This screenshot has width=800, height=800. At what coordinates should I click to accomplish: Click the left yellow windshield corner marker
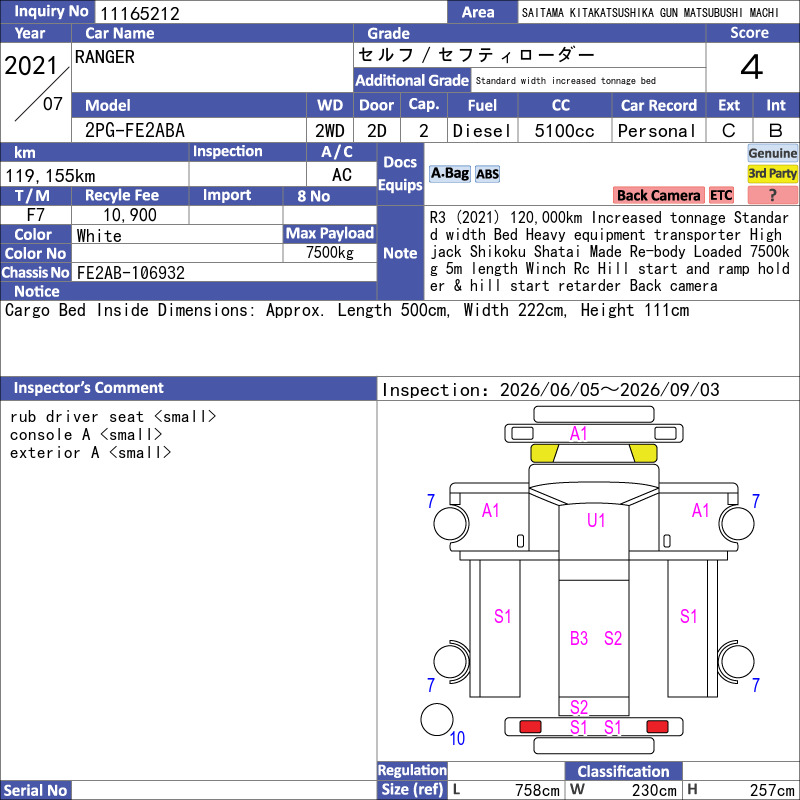[x=544, y=453]
